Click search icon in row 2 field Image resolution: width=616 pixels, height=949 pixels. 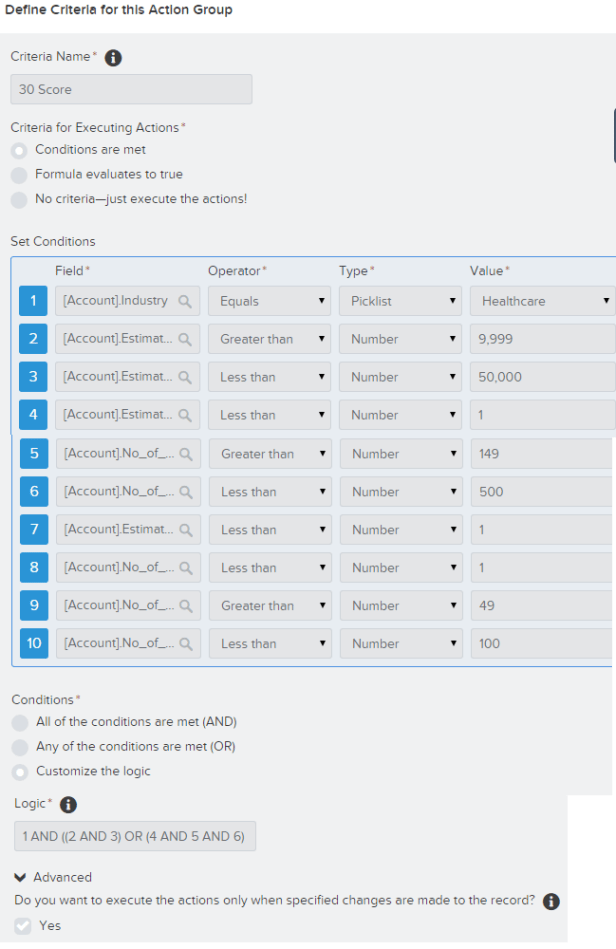click(x=185, y=339)
